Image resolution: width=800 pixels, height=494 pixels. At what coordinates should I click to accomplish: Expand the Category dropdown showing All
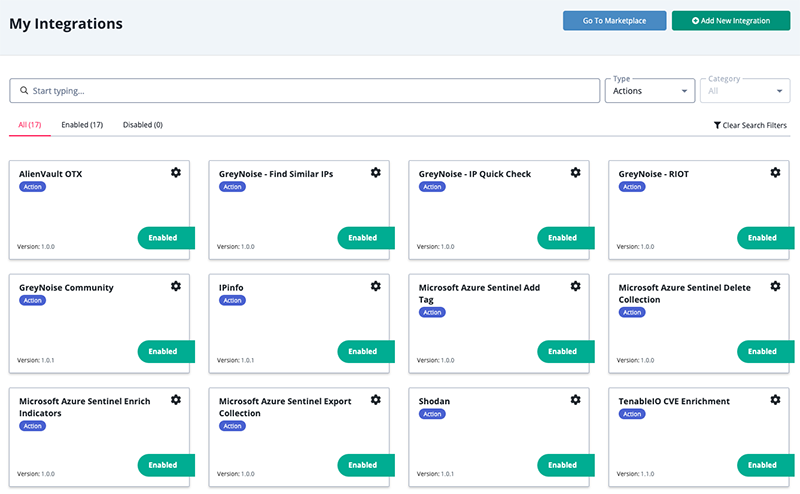pyautogui.click(x=745, y=91)
